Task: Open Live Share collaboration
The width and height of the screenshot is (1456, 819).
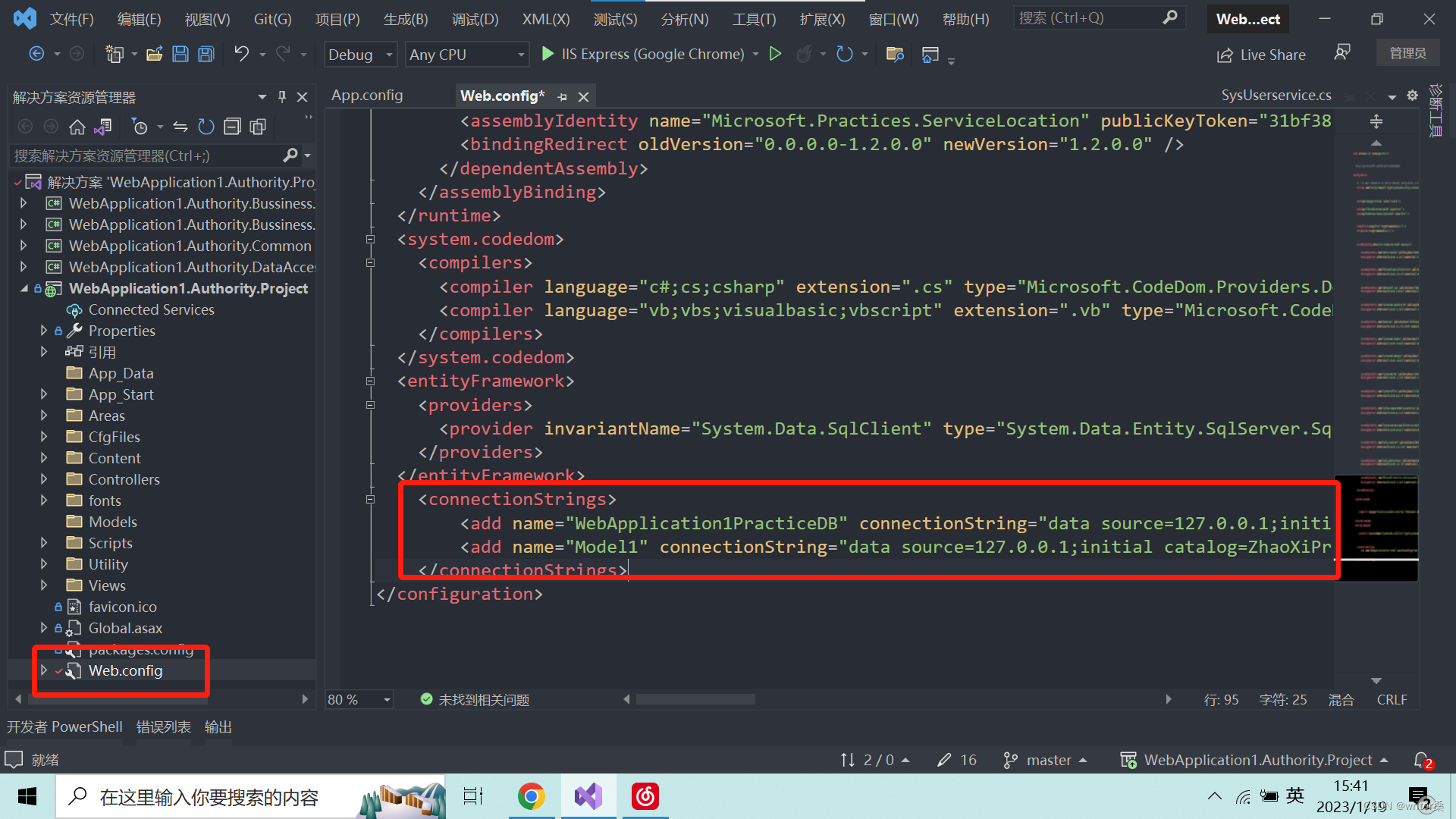Action: [x=1261, y=55]
